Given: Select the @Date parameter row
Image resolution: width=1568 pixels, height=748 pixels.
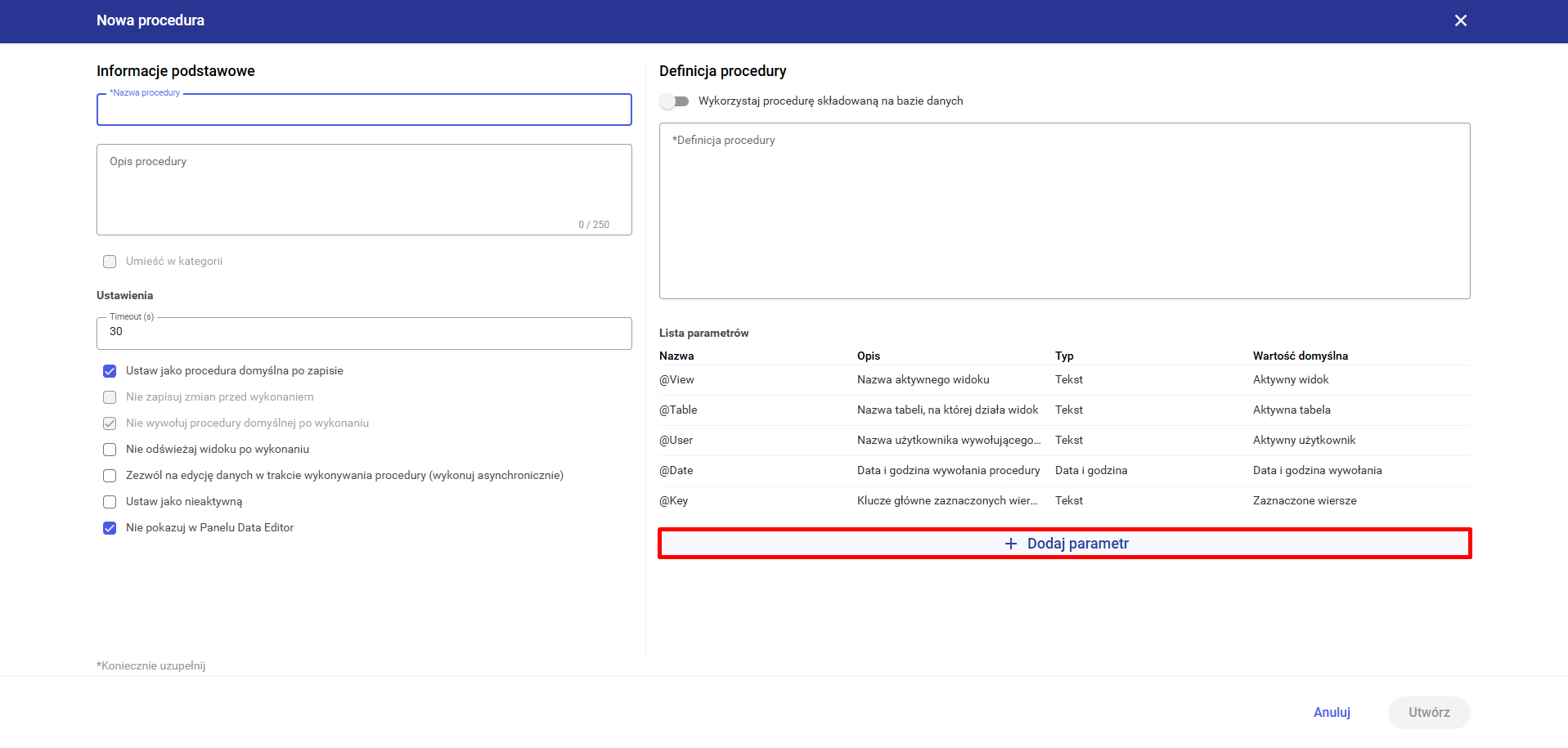Looking at the screenshot, I should (x=1064, y=471).
